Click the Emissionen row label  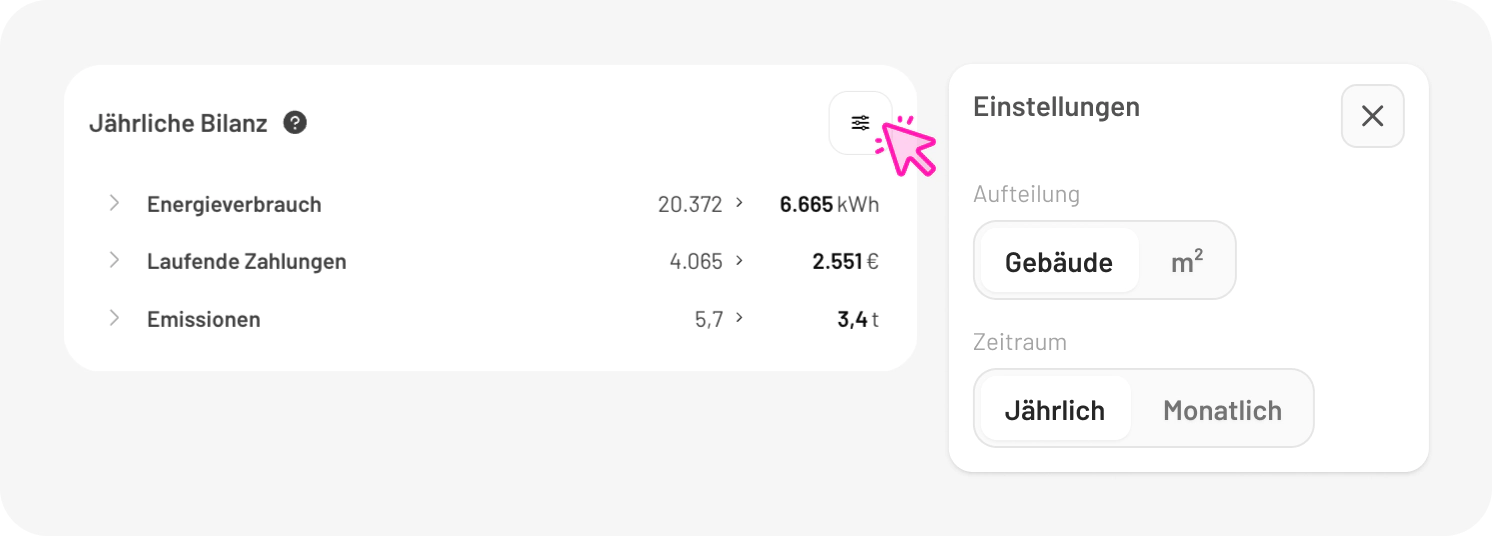pos(203,320)
